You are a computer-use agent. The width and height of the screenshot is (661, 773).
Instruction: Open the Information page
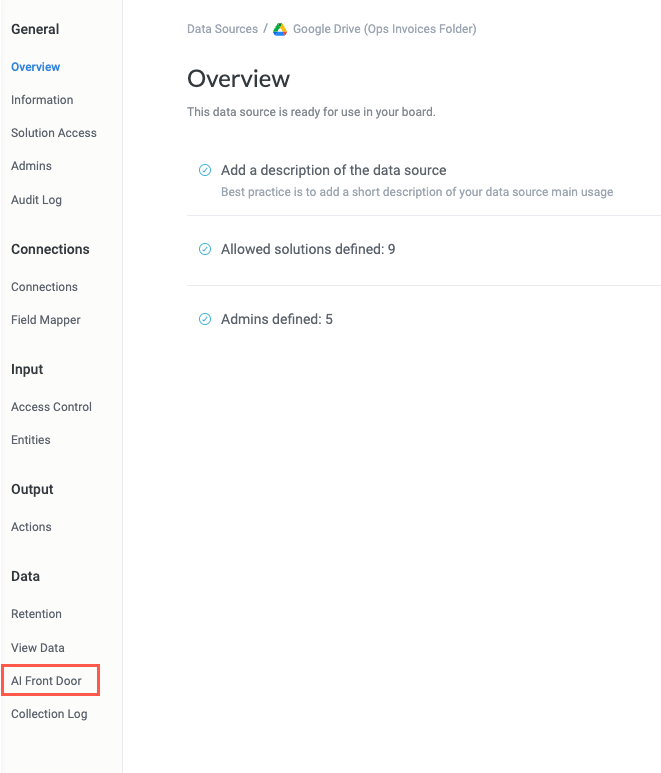coord(42,100)
